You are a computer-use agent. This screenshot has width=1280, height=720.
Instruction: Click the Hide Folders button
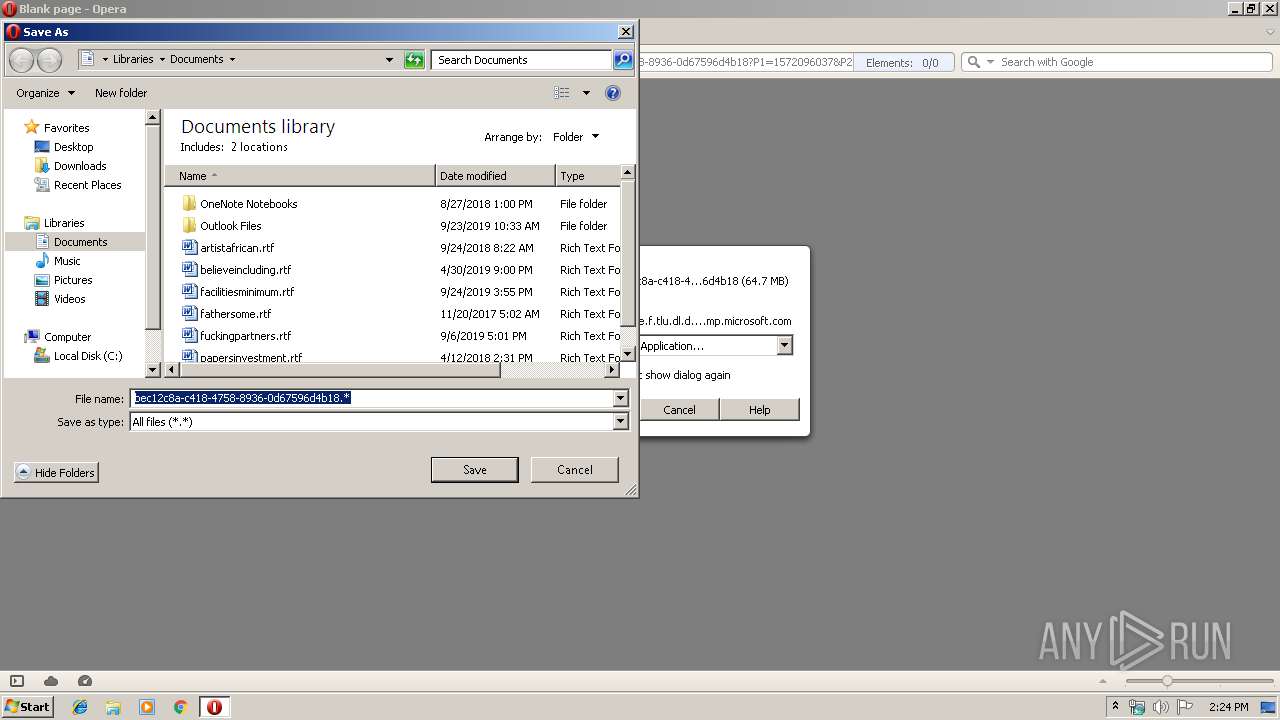click(x=57, y=473)
